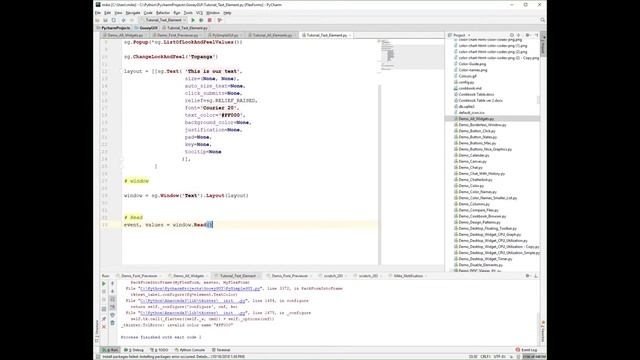The height and width of the screenshot is (360, 640).
Task: Click line separator CRLF in status bar
Action: [486, 357]
